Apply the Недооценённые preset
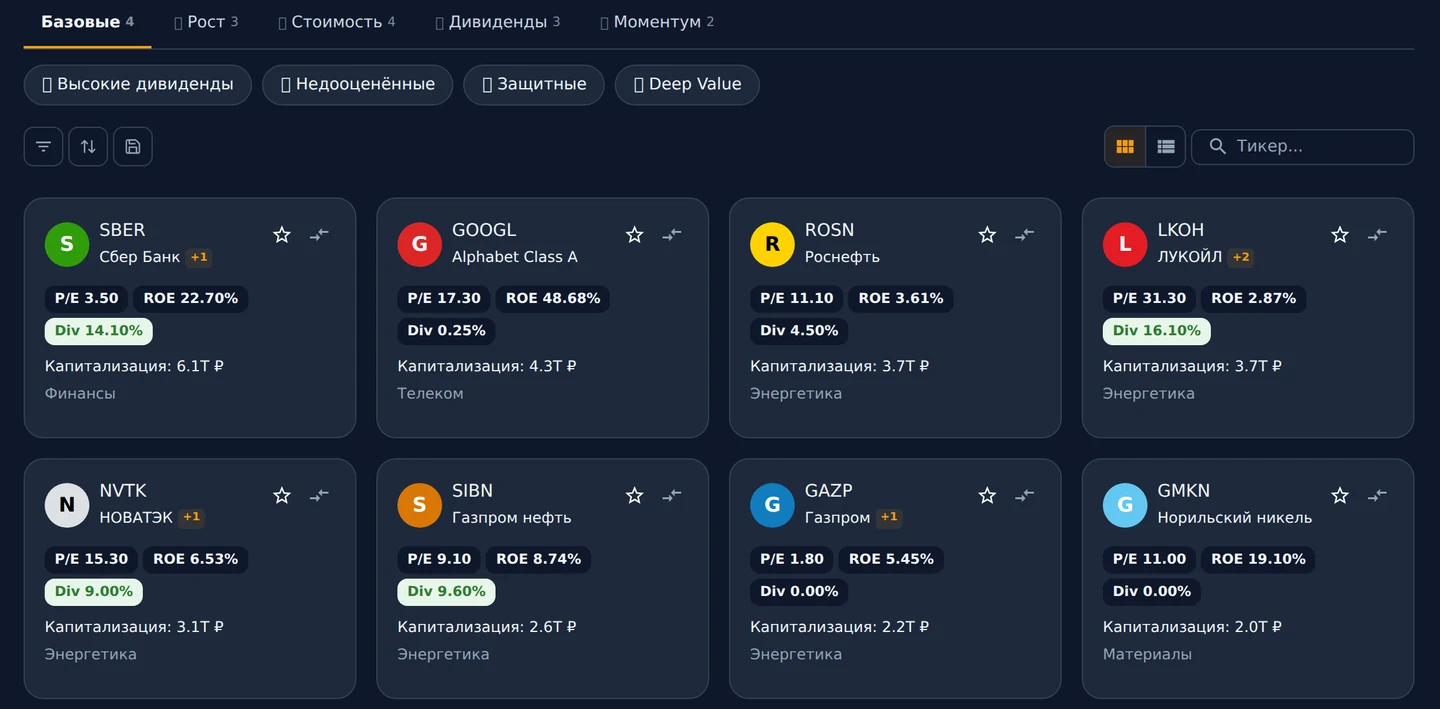Viewport: 1440px width, 709px height. point(358,85)
